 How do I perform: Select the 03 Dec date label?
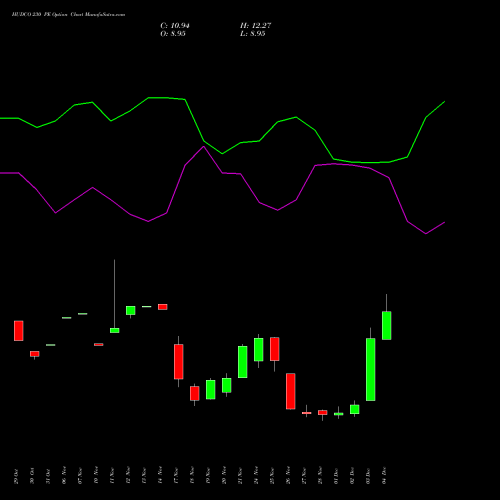click(368, 476)
